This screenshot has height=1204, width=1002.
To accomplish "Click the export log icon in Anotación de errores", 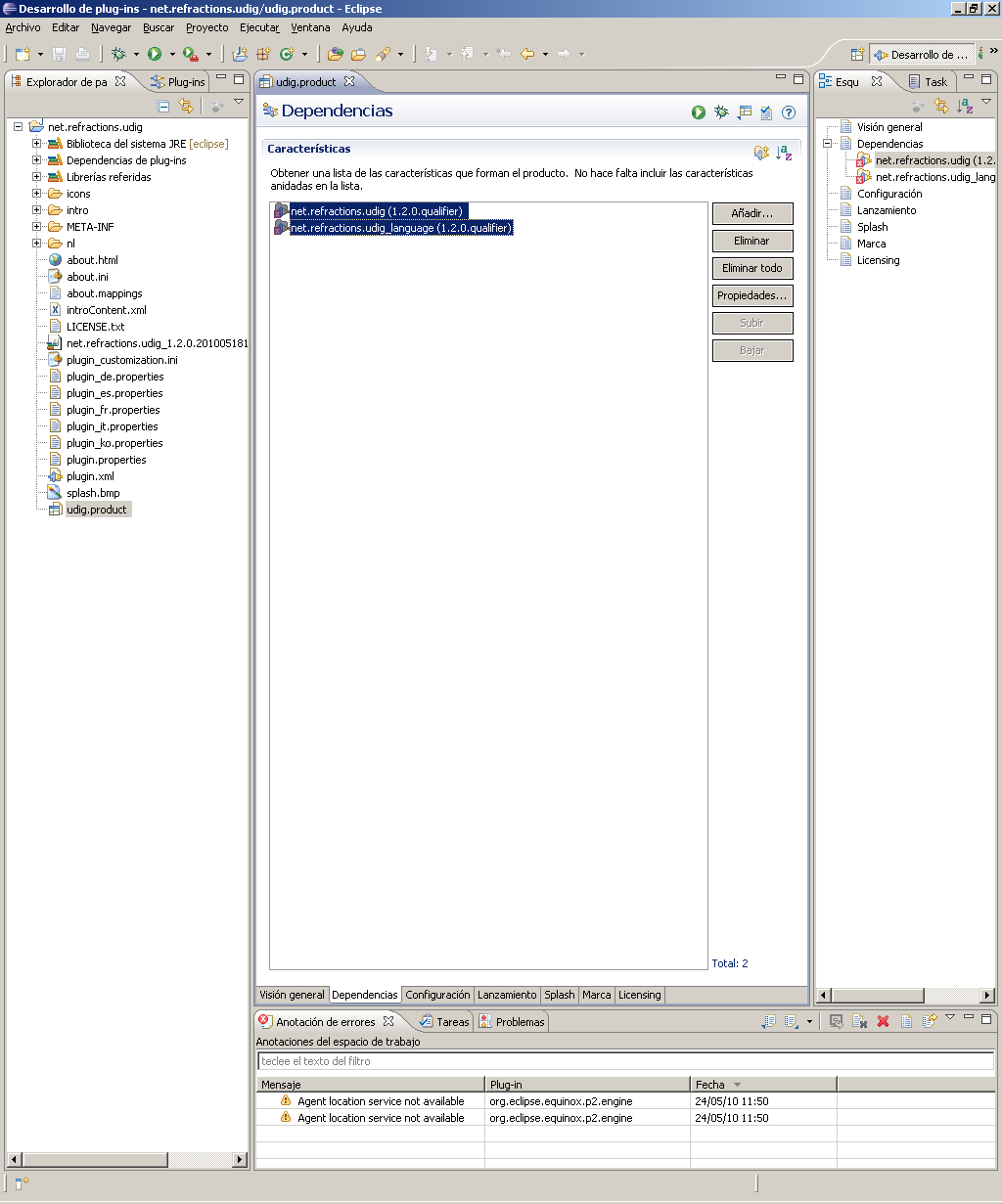I will pyautogui.click(x=768, y=1021).
